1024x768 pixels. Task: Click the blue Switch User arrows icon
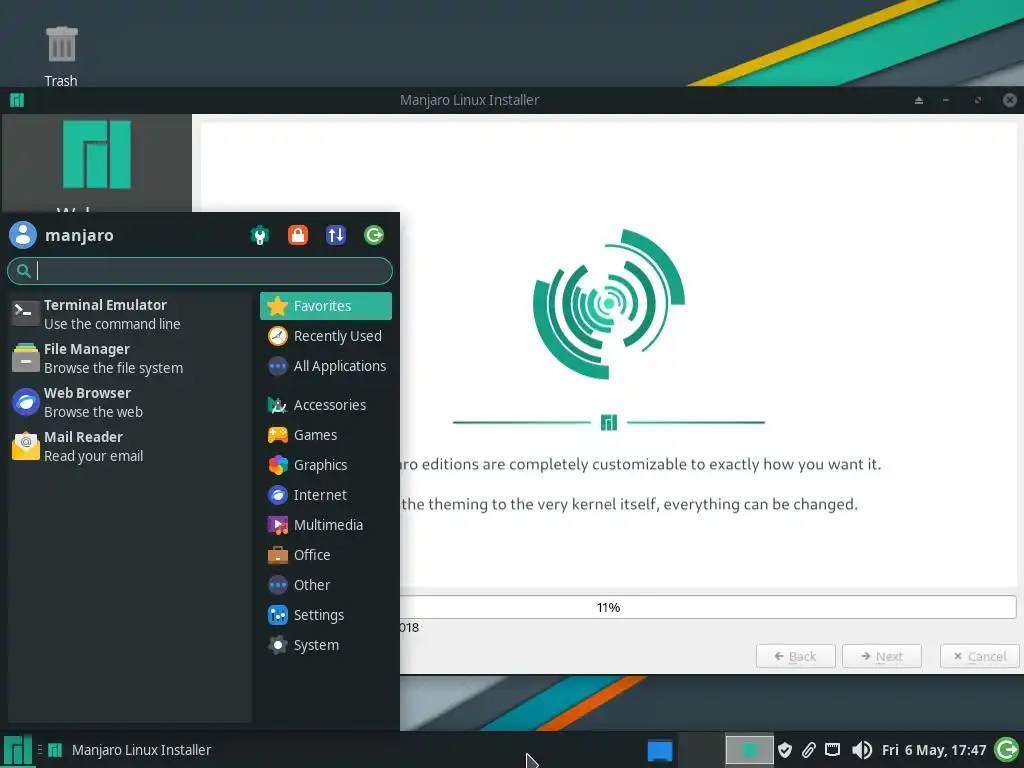pyautogui.click(x=336, y=235)
